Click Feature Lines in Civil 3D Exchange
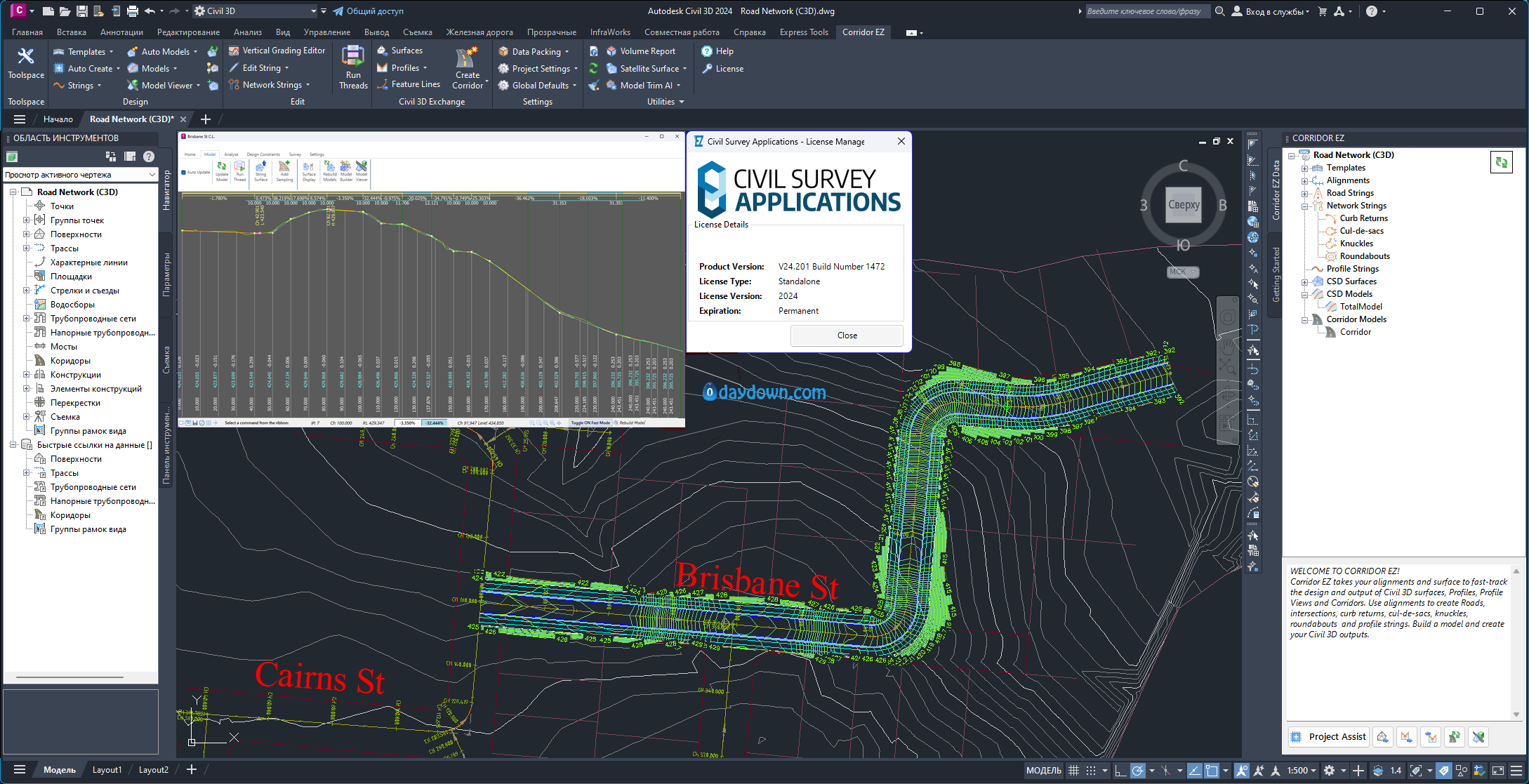1529x784 pixels. pos(409,84)
